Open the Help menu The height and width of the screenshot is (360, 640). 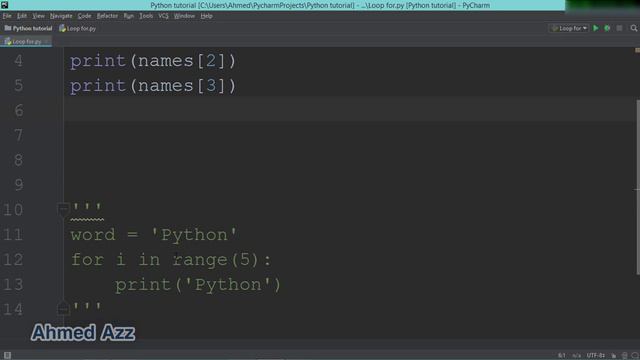point(207,16)
